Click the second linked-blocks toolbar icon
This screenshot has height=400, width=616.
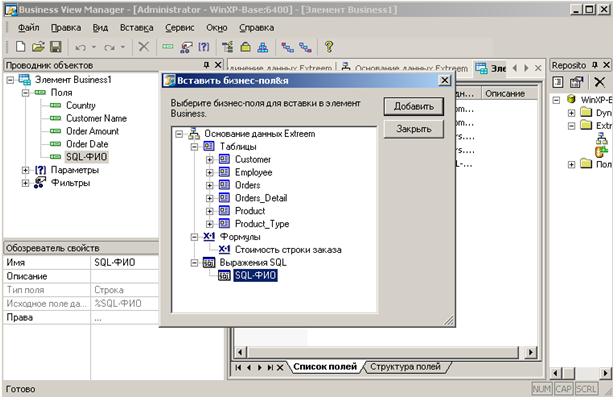[305, 48]
